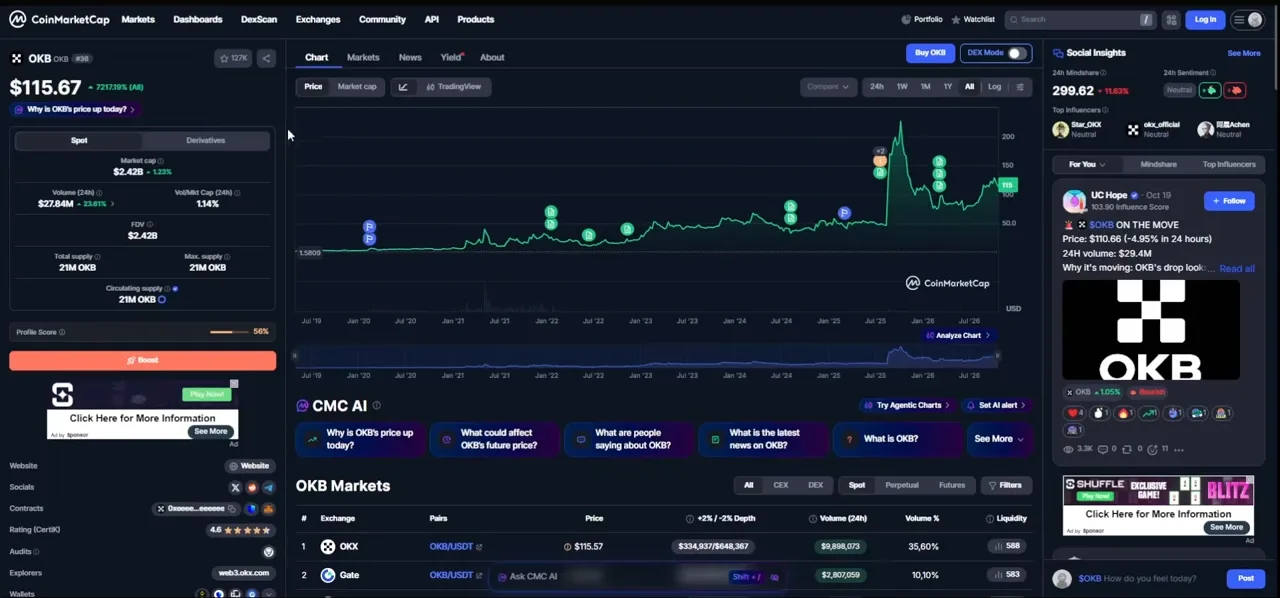Viewport: 1280px width, 598px height.
Task: Switch to the line chart style icon
Action: [x=403, y=87]
